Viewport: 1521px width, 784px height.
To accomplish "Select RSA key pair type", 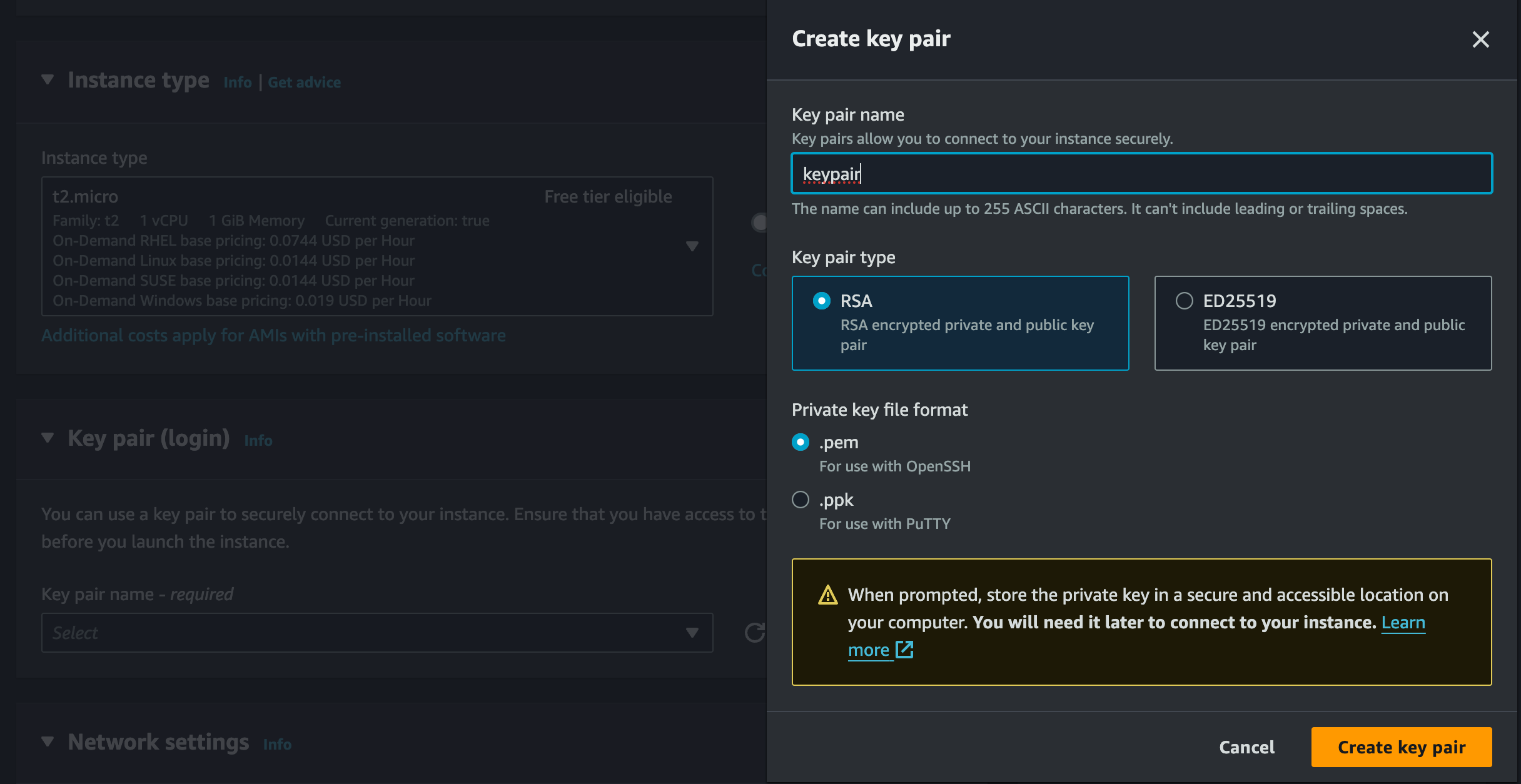I will [x=822, y=301].
